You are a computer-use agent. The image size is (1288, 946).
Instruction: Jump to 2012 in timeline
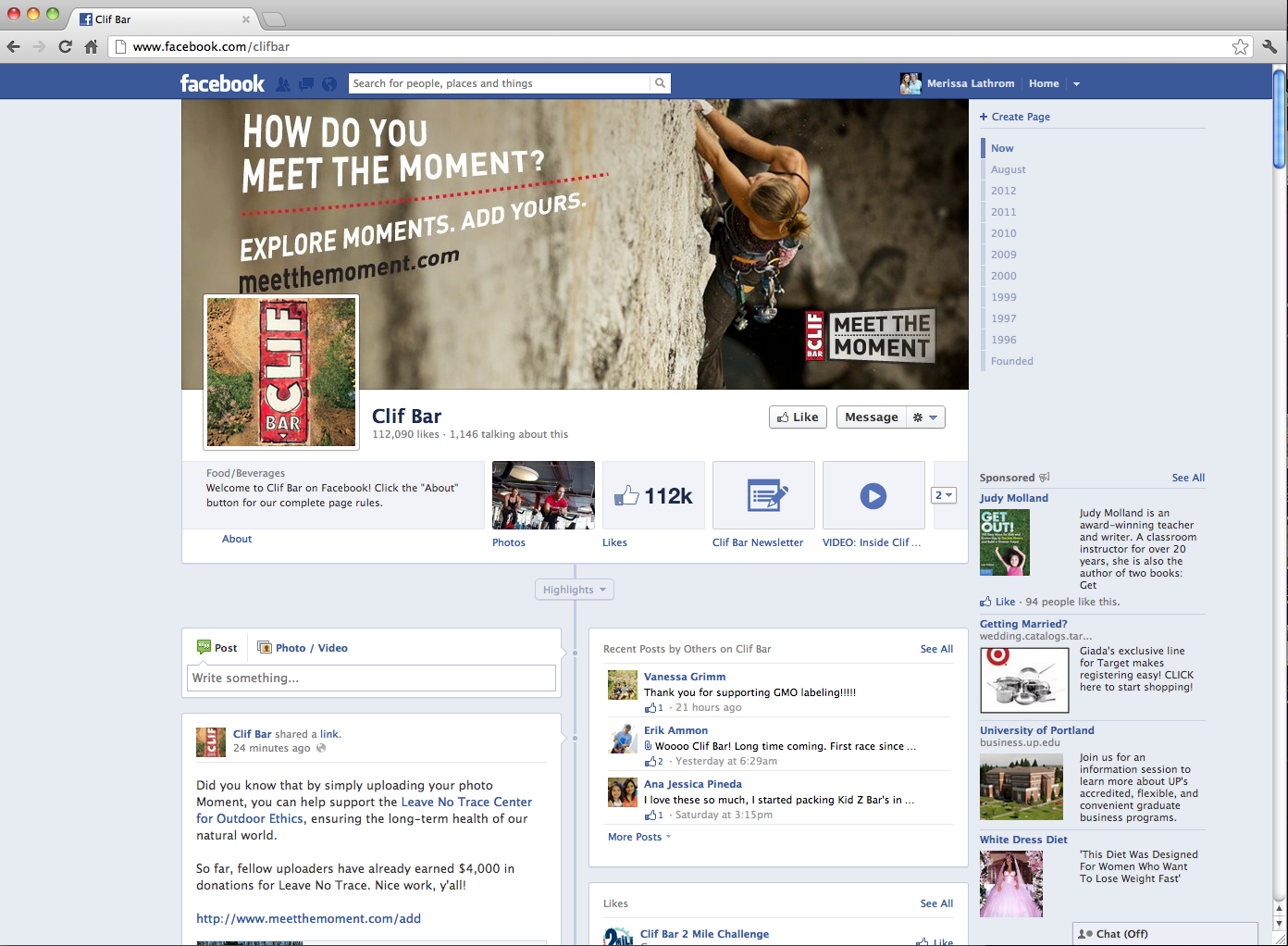pyautogui.click(x=1004, y=191)
